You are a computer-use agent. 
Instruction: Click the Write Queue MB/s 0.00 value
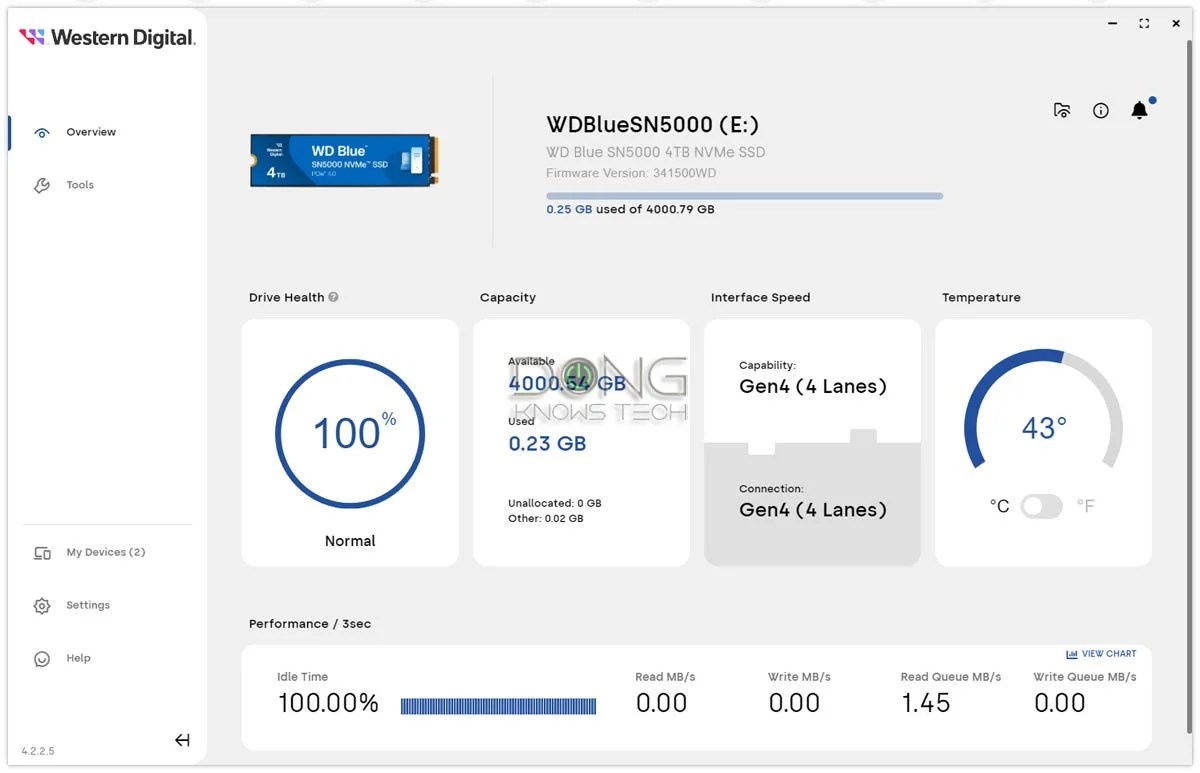pyautogui.click(x=1060, y=703)
